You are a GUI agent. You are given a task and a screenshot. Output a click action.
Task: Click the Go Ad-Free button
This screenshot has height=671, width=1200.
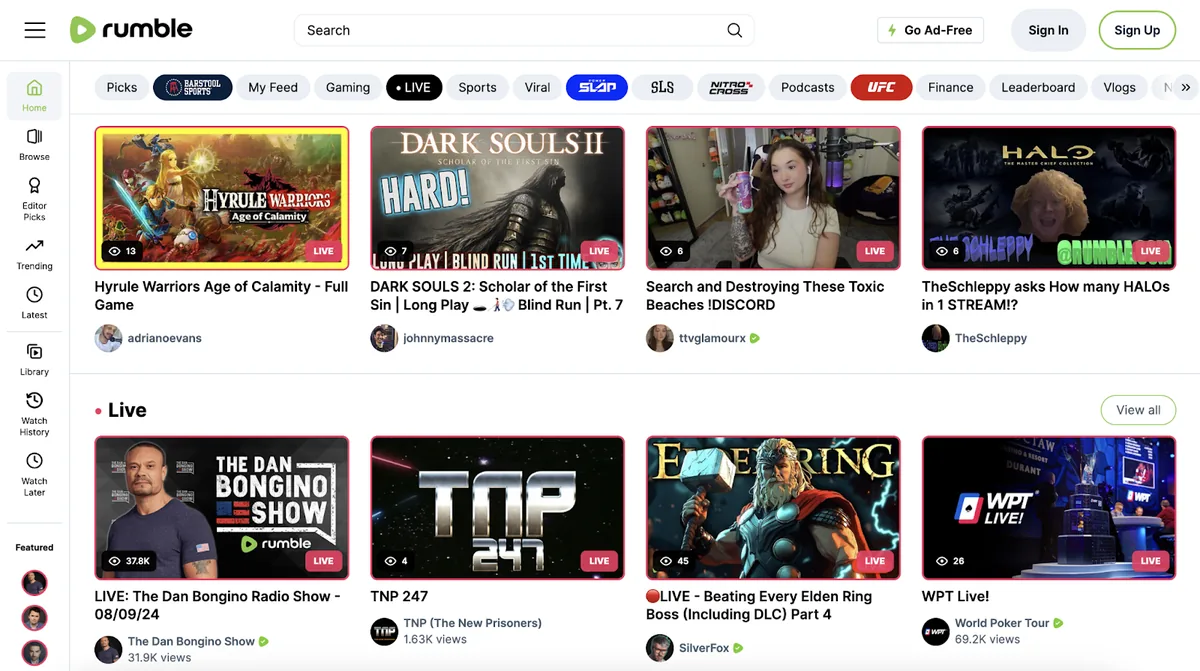(x=930, y=30)
